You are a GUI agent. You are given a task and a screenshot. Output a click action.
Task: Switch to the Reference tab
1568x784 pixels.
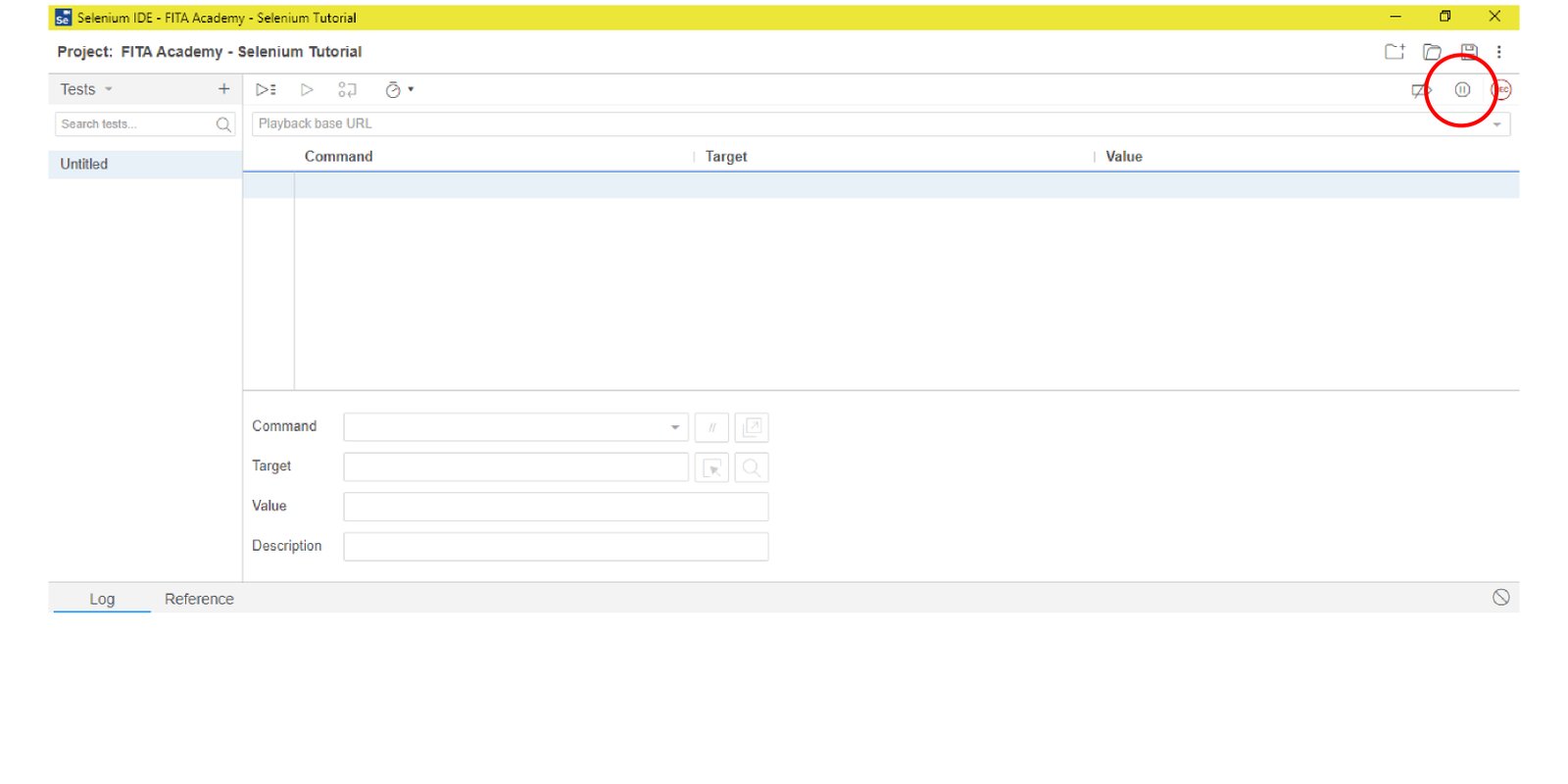click(x=199, y=599)
